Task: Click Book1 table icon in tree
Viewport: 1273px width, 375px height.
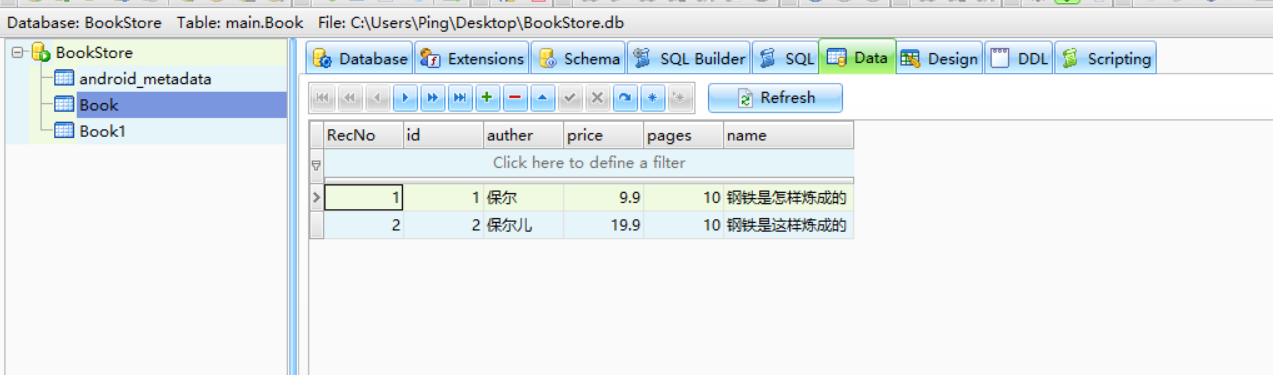Action: point(64,131)
